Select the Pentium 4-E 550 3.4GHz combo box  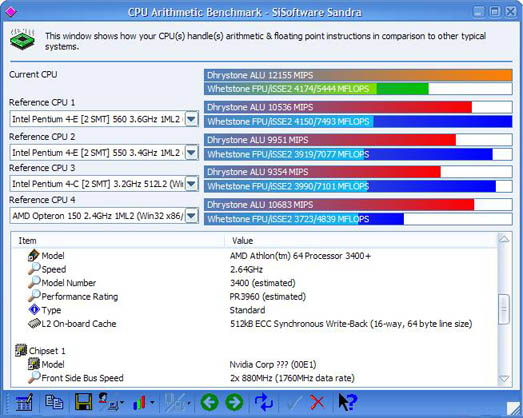pos(104,152)
